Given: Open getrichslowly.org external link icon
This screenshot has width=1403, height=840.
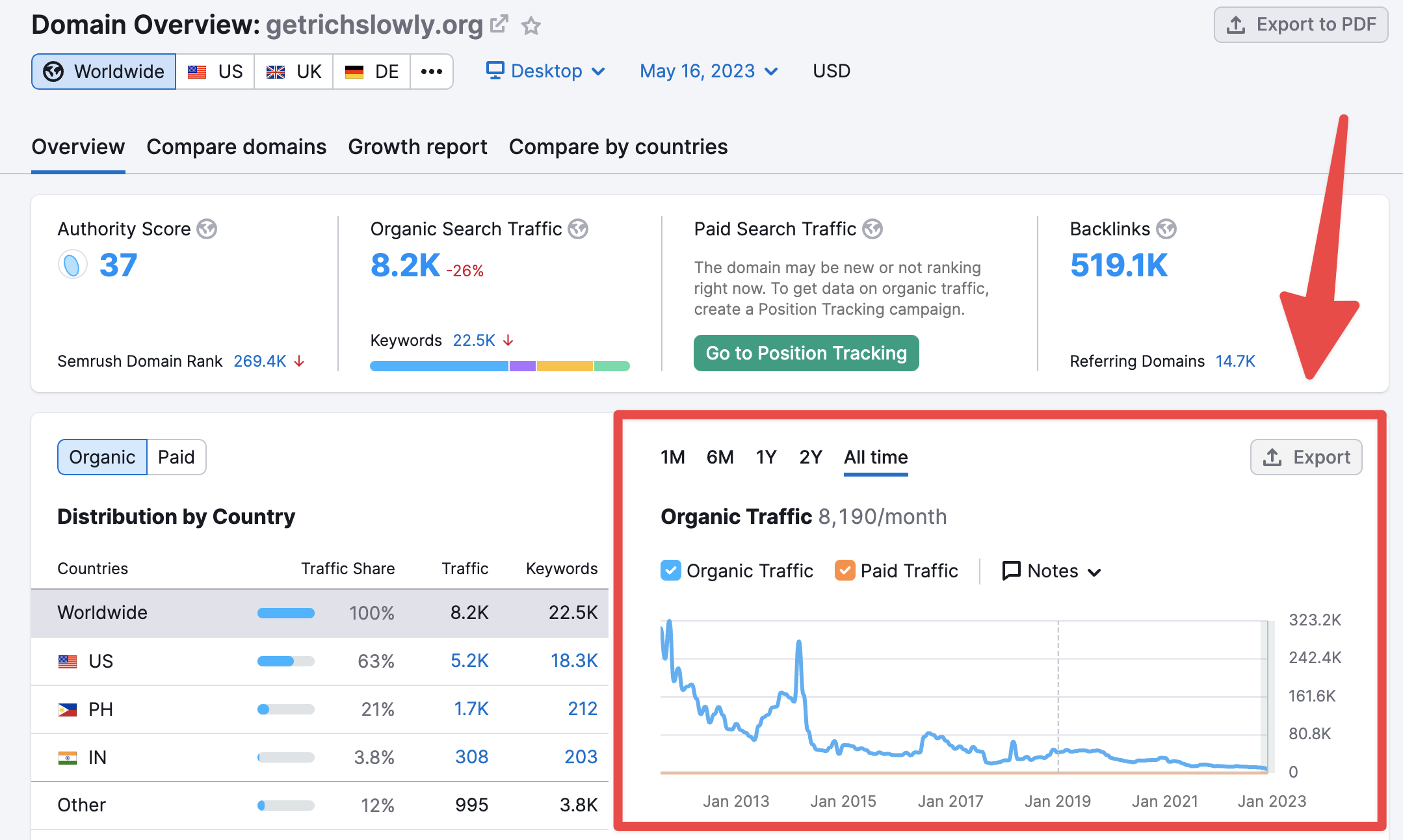Looking at the screenshot, I should pyautogui.click(x=499, y=25).
